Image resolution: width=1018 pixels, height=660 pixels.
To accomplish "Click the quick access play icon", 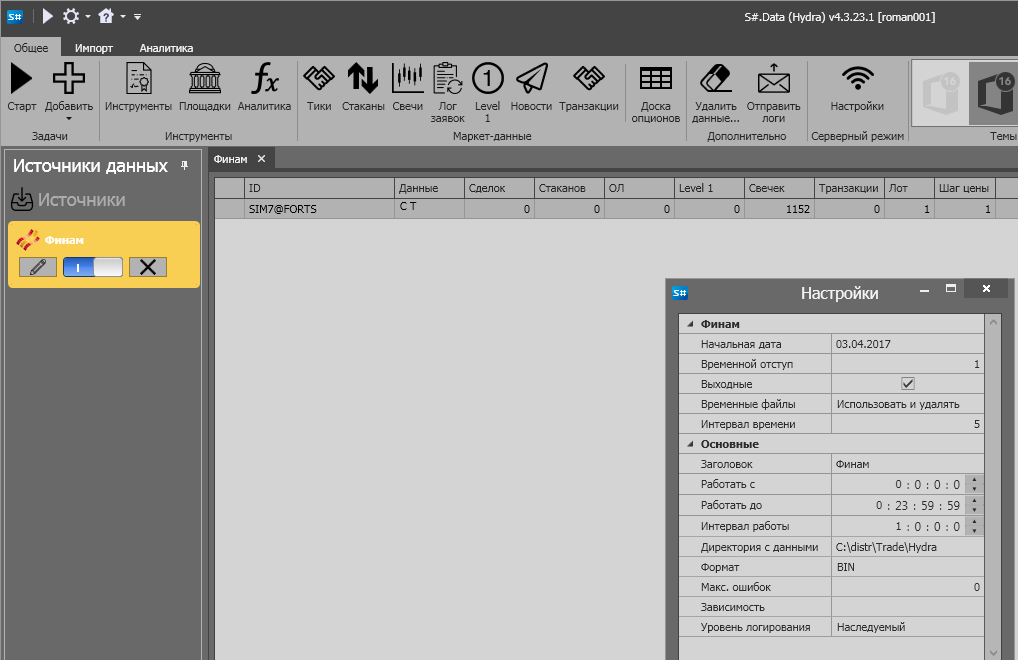I will [x=47, y=16].
